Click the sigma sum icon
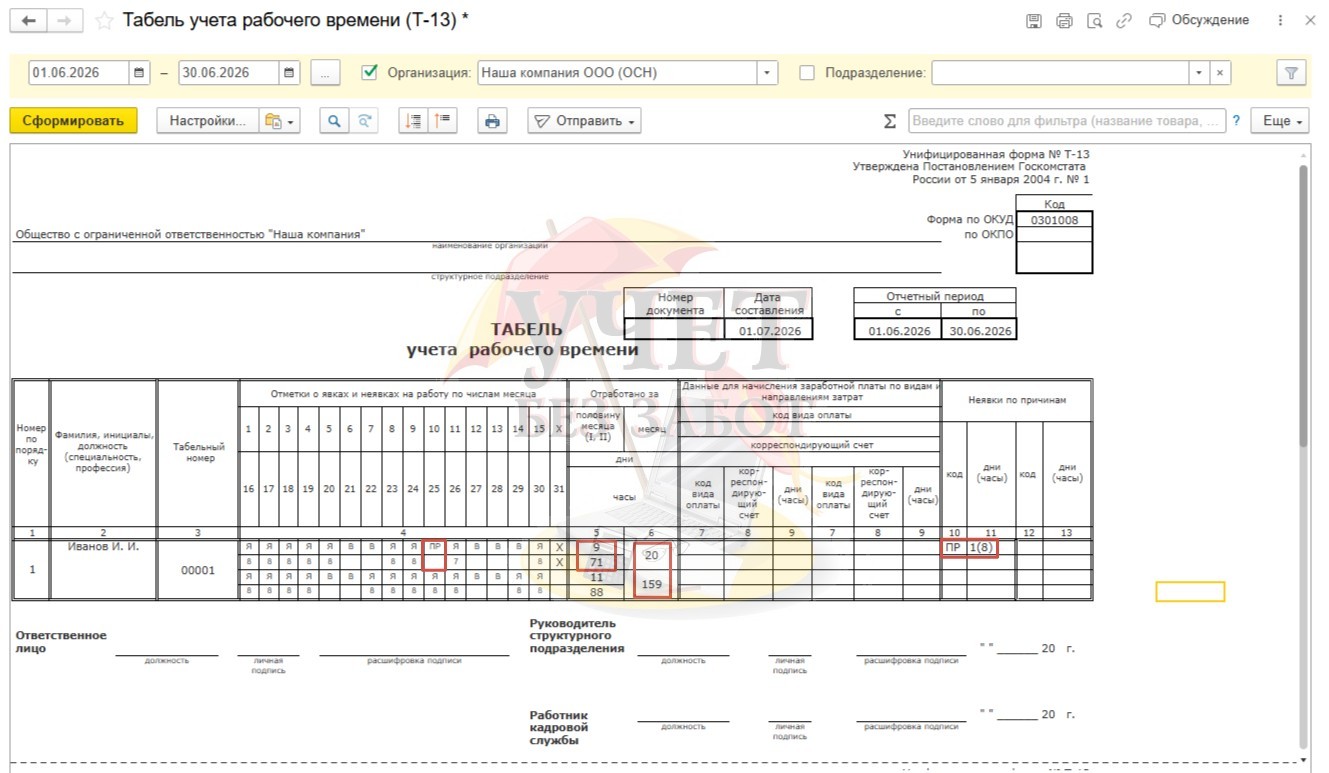 [x=890, y=121]
